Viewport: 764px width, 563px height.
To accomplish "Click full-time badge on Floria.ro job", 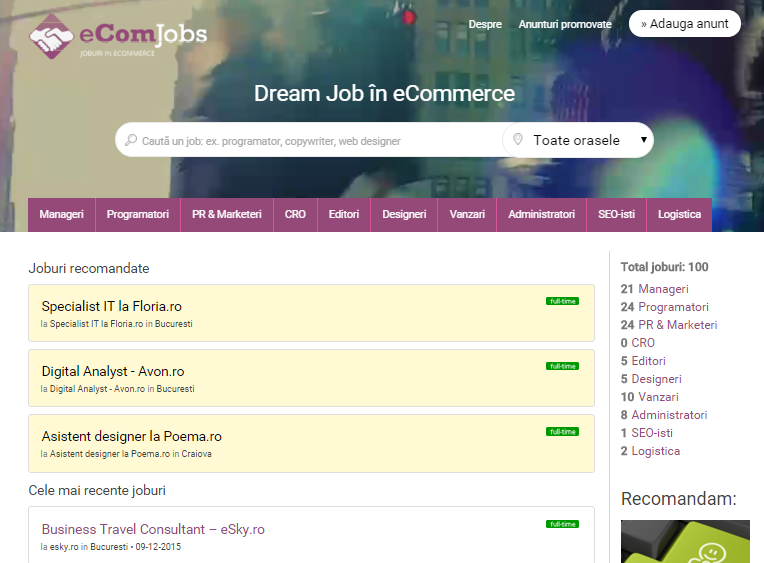I will tap(562, 301).
